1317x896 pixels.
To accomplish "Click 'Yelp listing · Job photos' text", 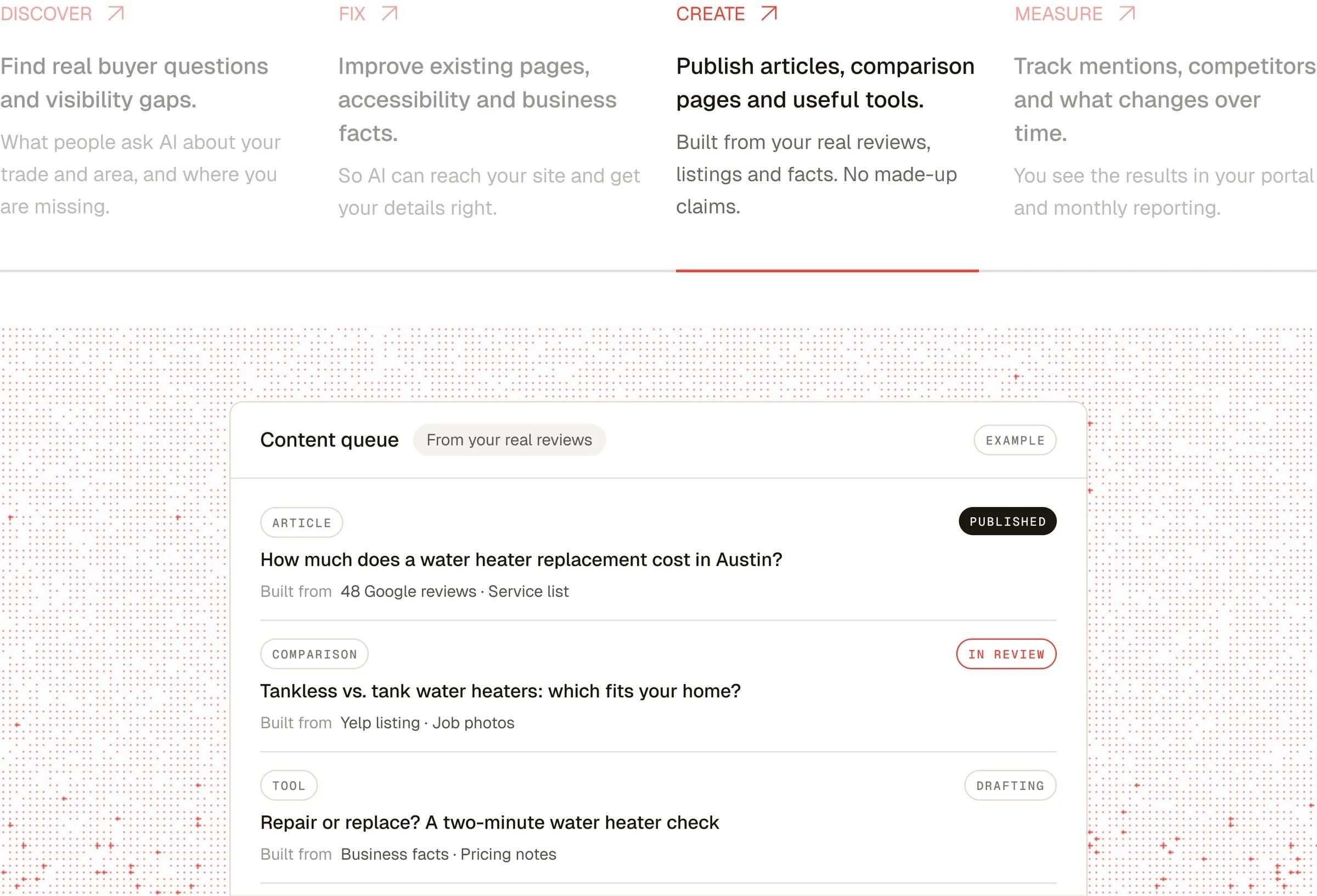I will [x=427, y=723].
